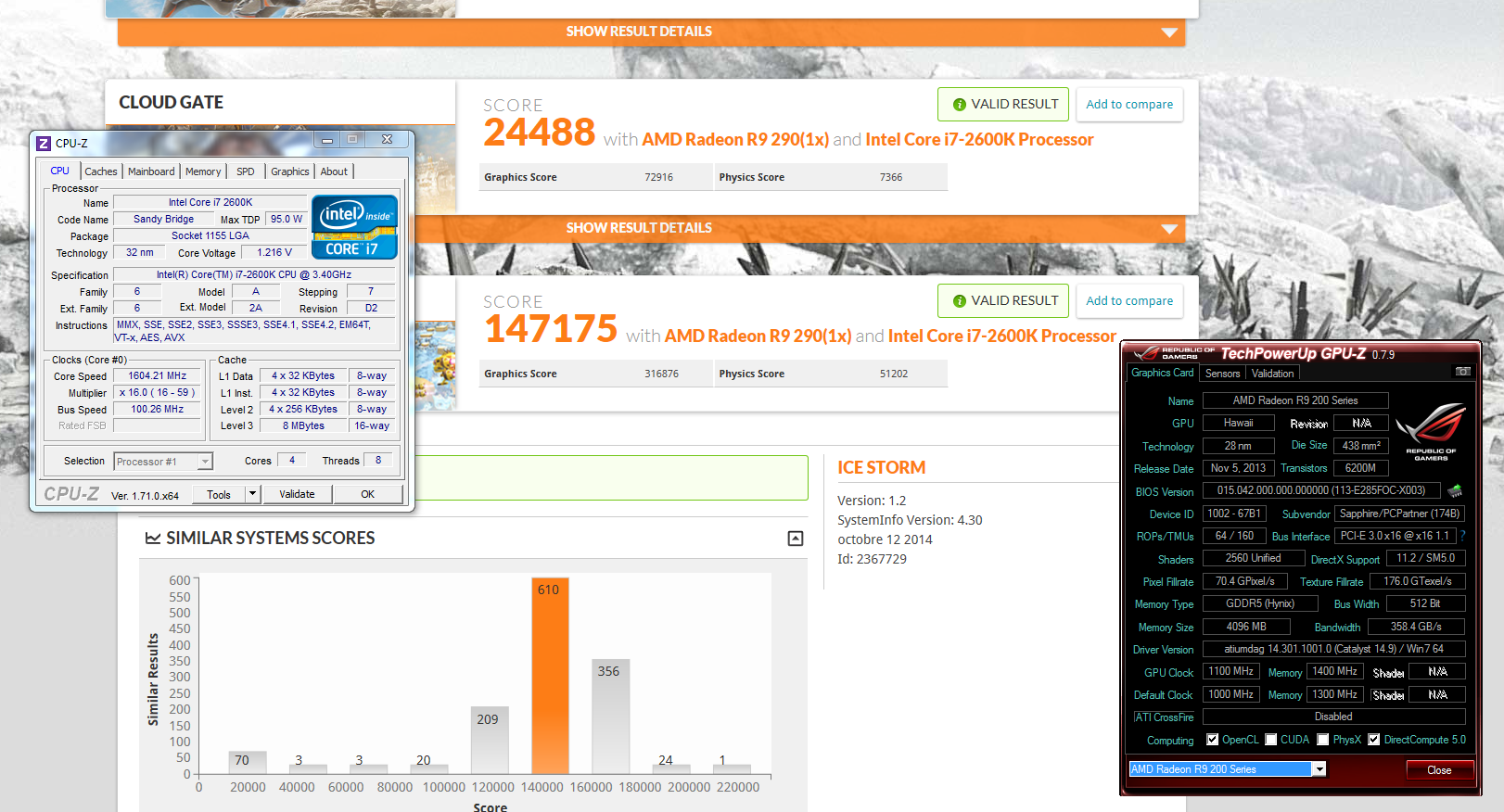Viewport: 1504px width, 812px height.
Task: Click the Cloud Gate score 24488
Action: 539,133
